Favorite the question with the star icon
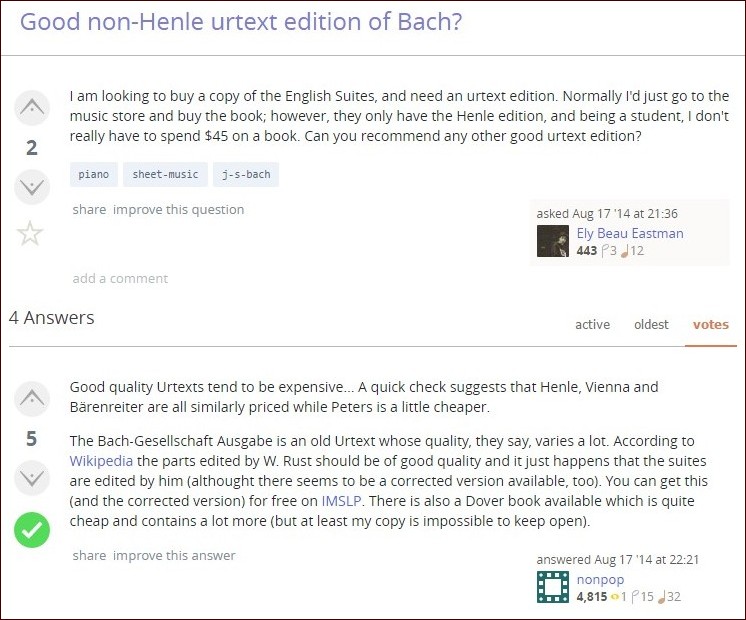Image resolution: width=746 pixels, height=620 pixels. pos(31,234)
